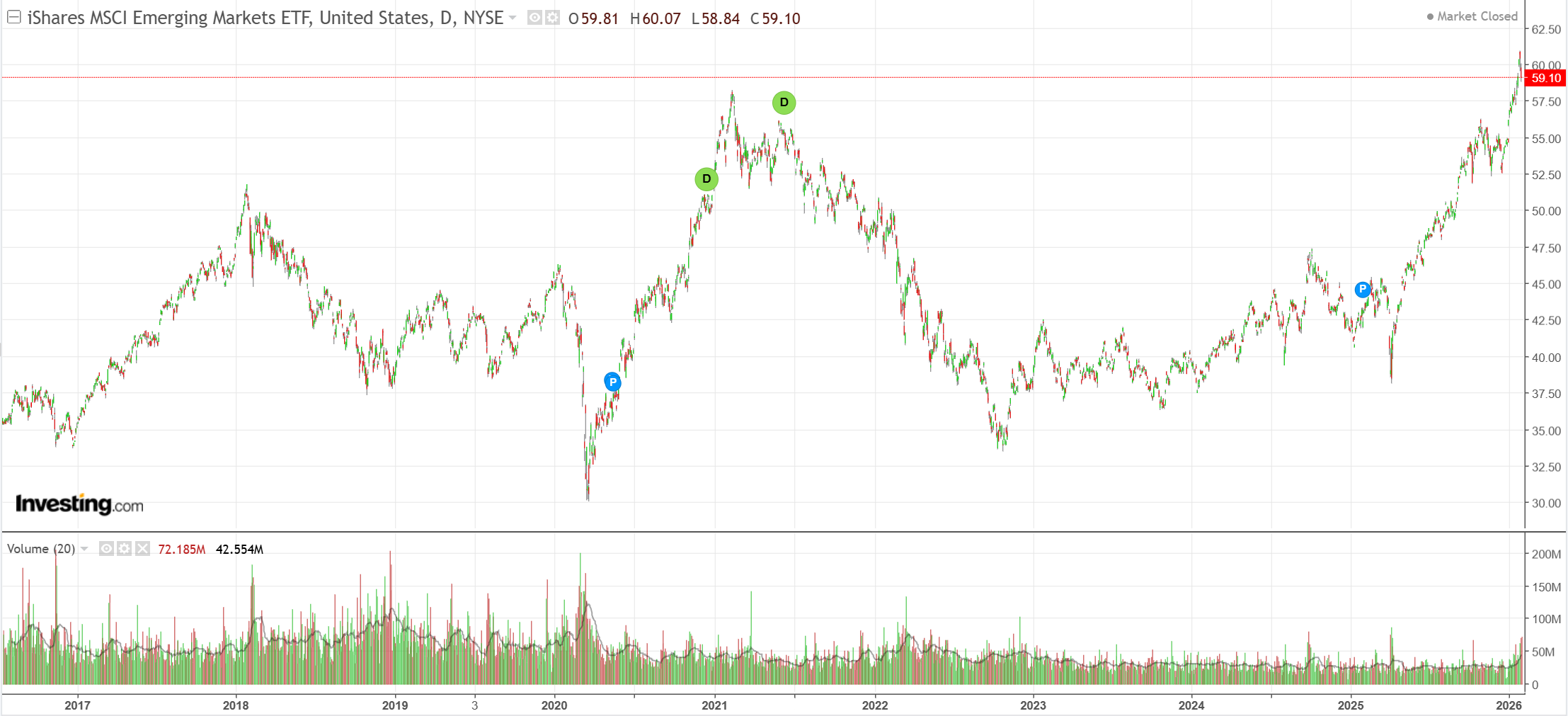Click the 2018 label on the time axis
This screenshot has width=1568, height=716.
pos(236,705)
